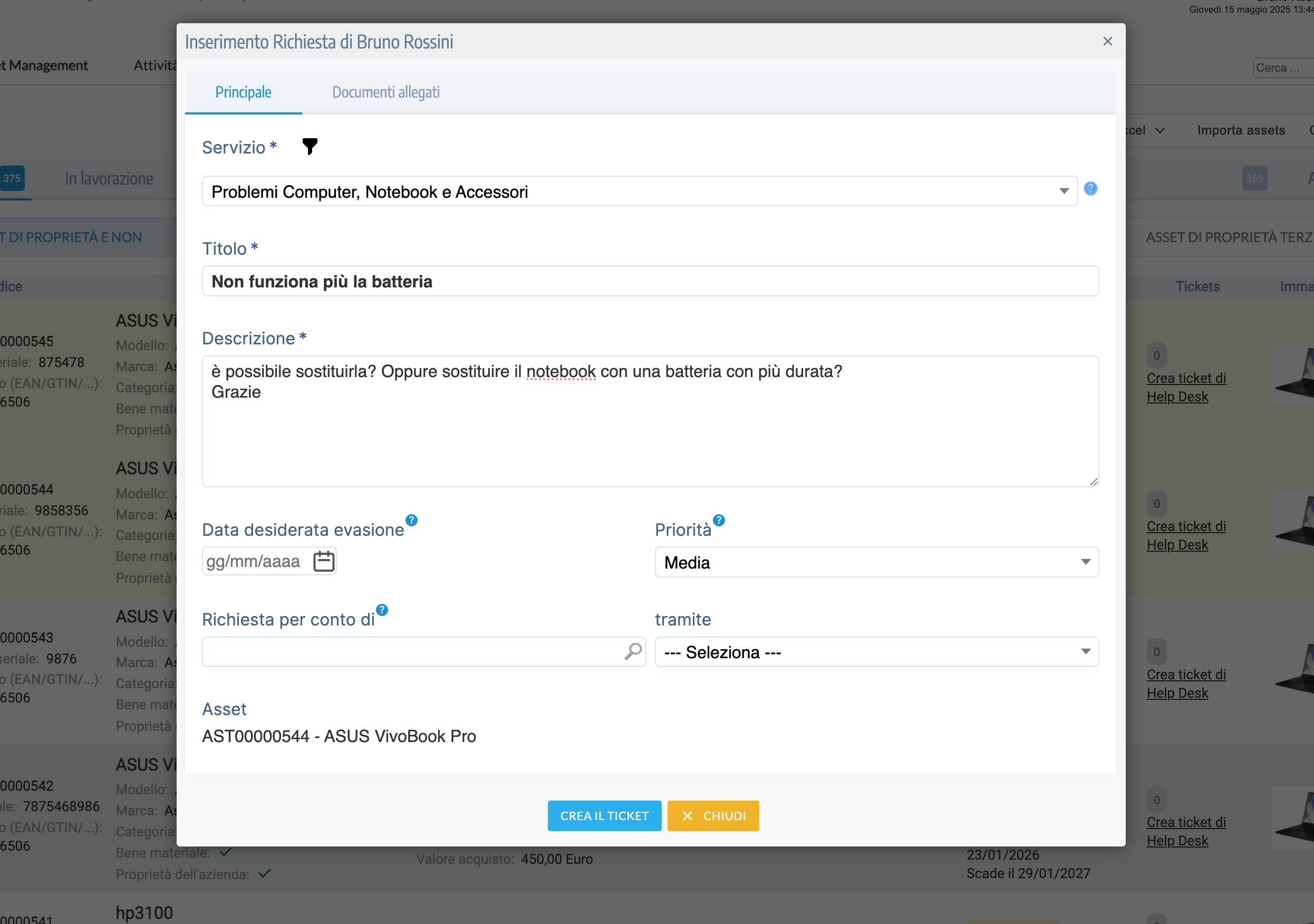Close the Inserimento Richiesta dialog with X
Screen dimensions: 1314x924
coord(1107,41)
